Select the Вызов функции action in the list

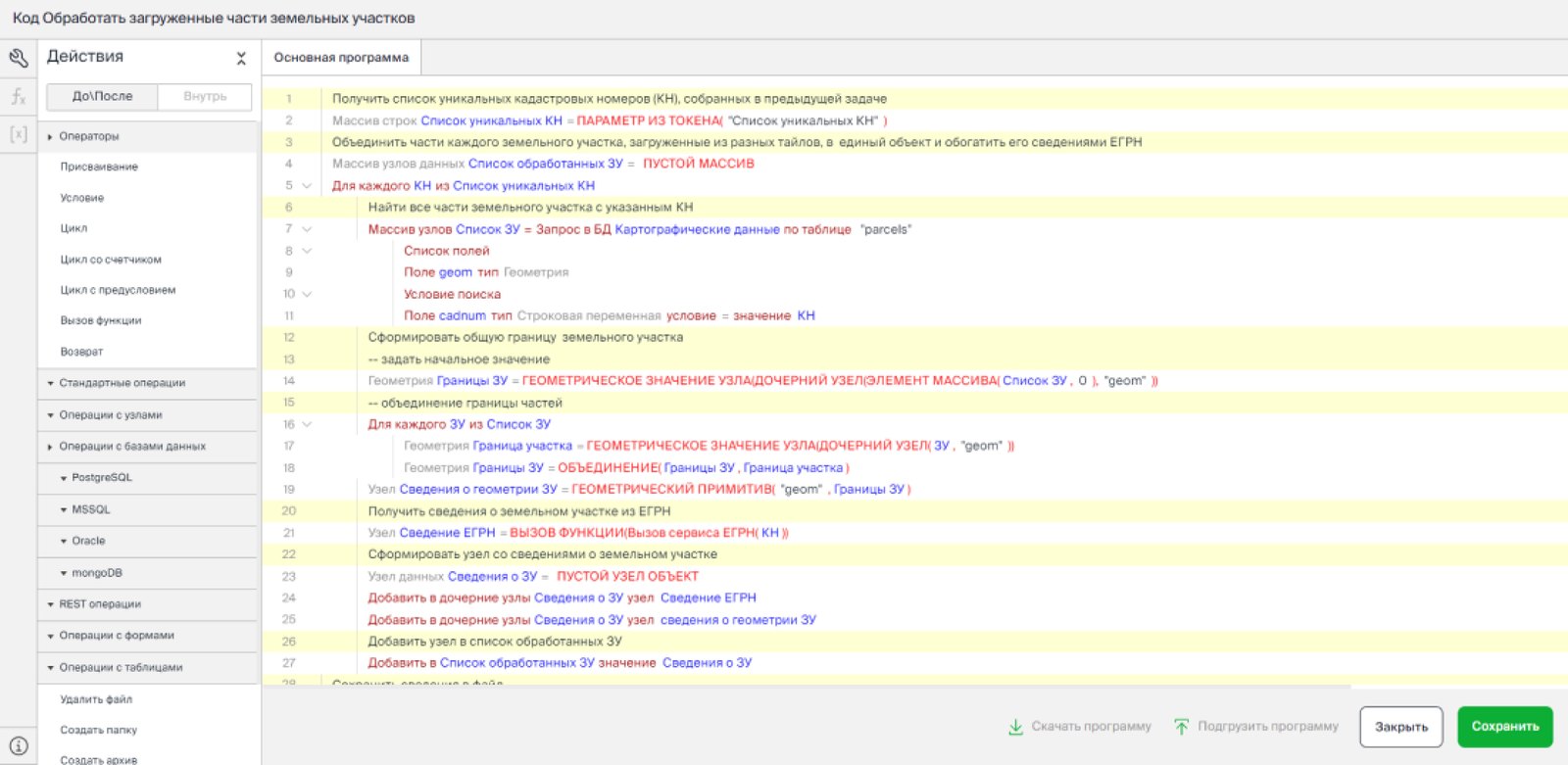[x=101, y=320]
